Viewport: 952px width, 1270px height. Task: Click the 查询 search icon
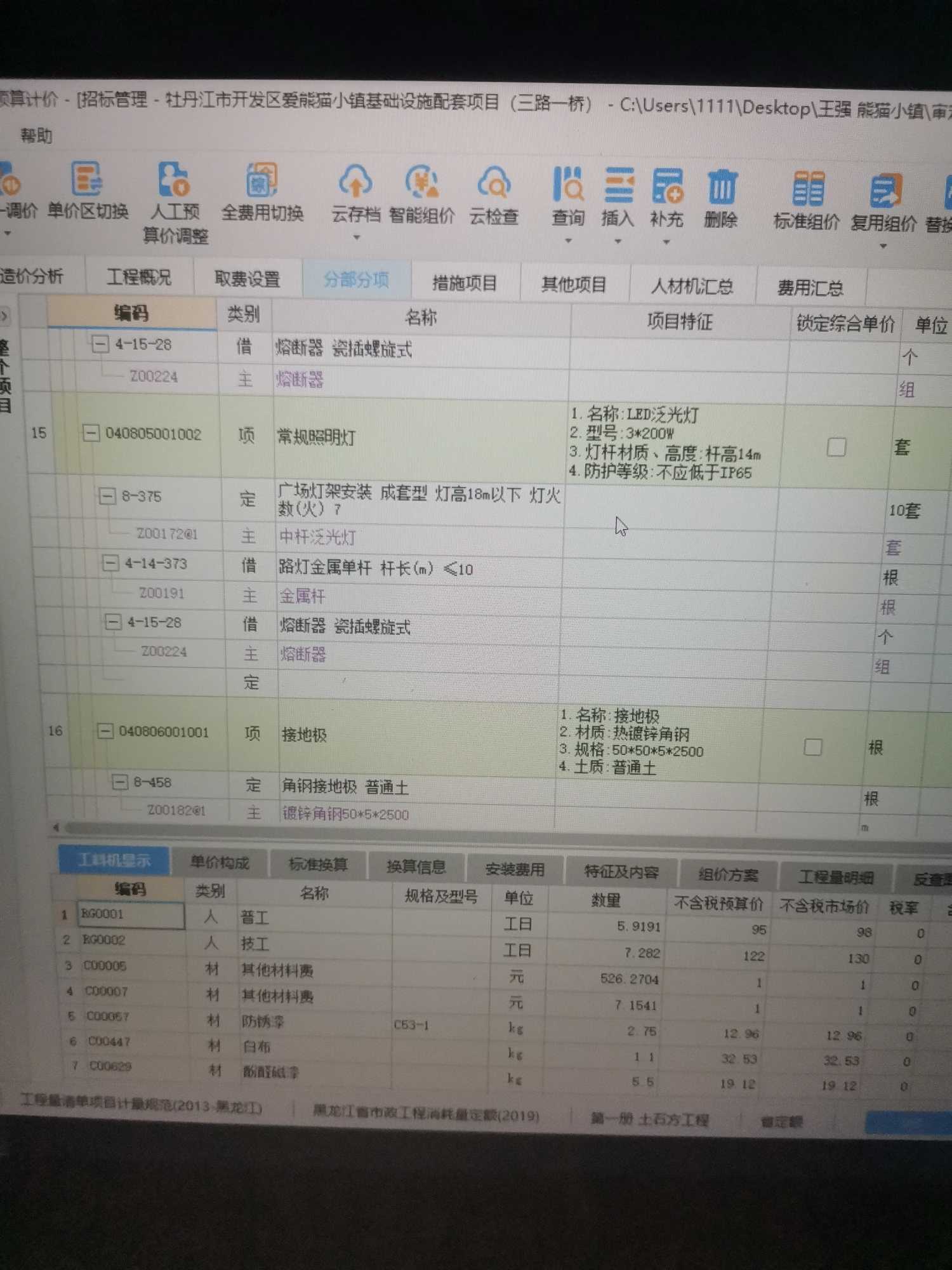(568, 185)
